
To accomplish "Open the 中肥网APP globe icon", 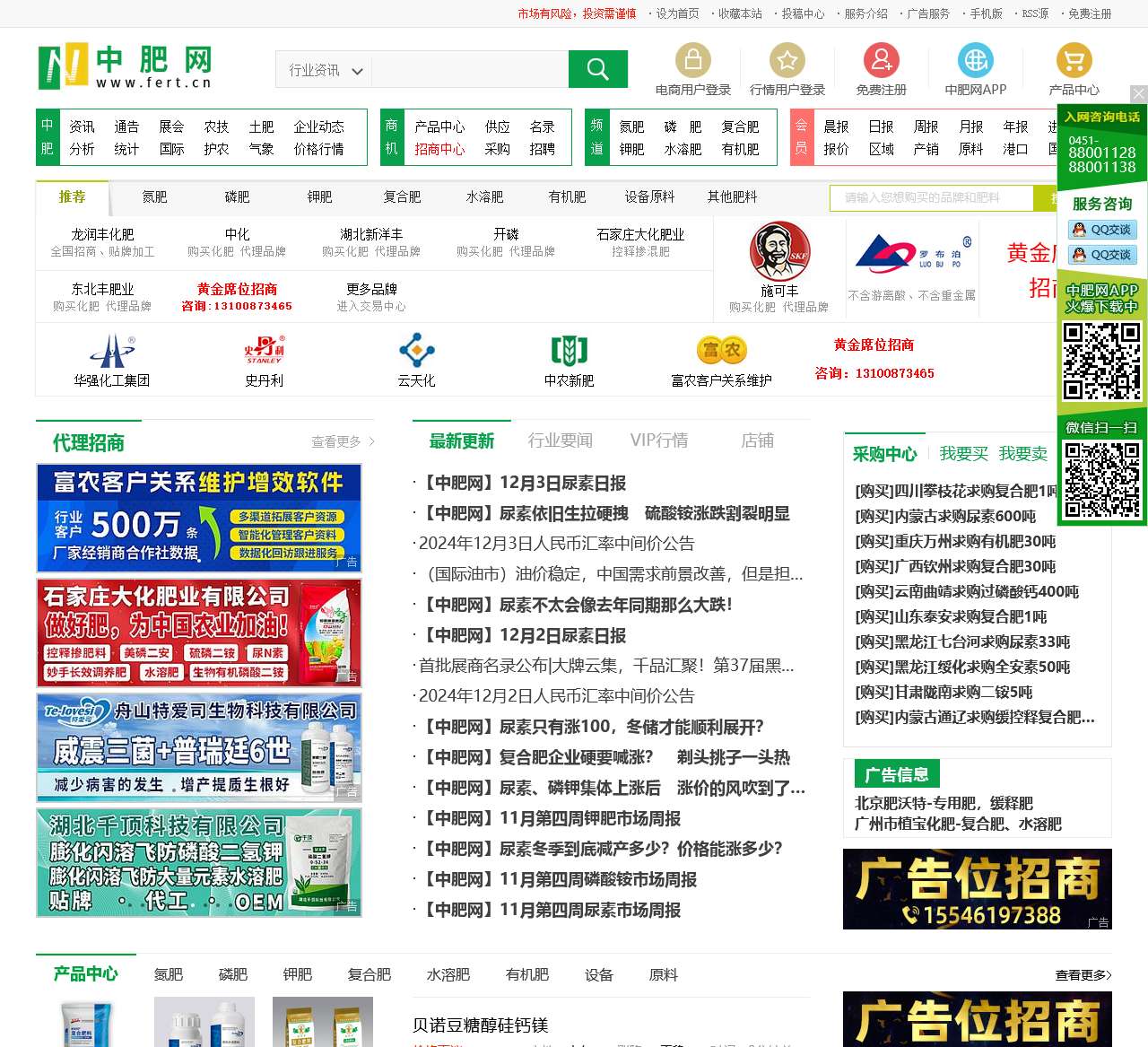I will pyautogui.click(x=976, y=60).
